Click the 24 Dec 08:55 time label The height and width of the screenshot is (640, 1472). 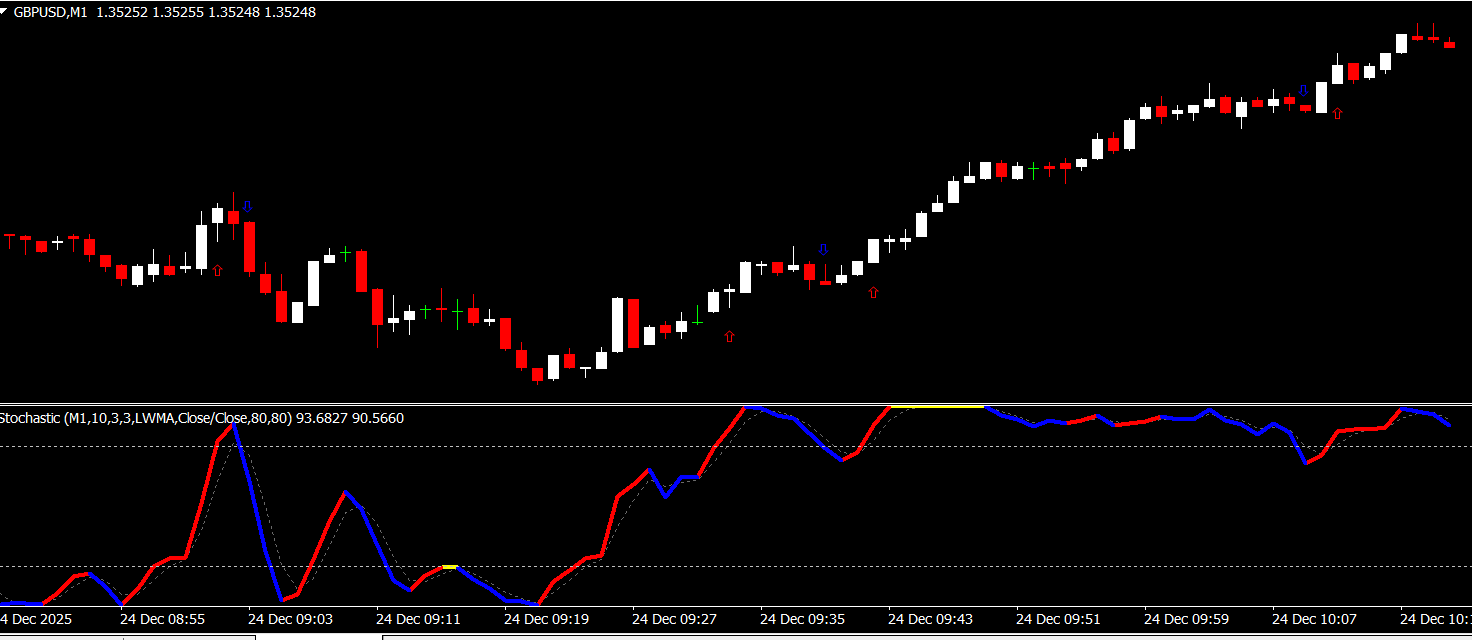pyautogui.click(x=163, y=619)
